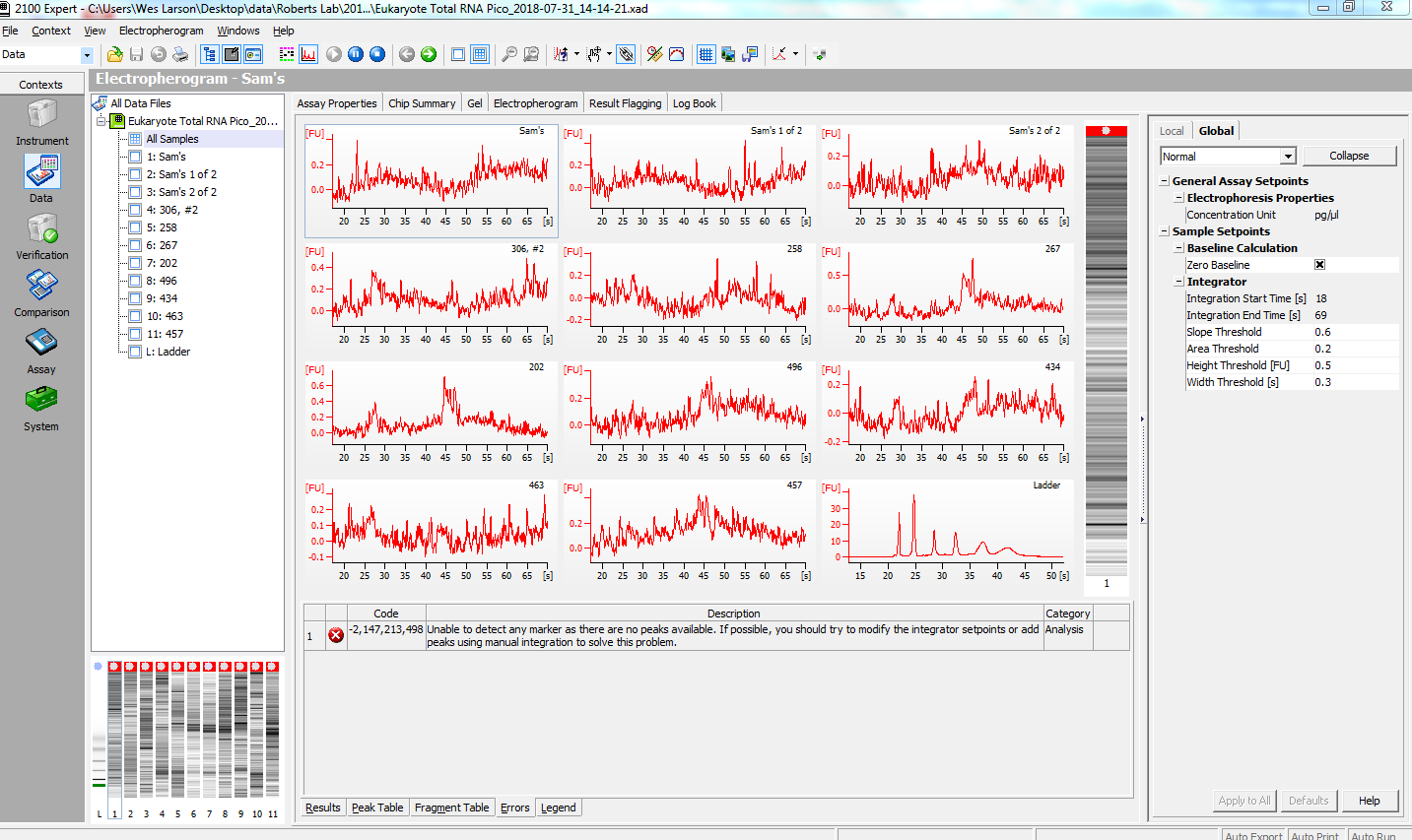
Task: Toggle the tree view panel icon
Action: point(210,54)
